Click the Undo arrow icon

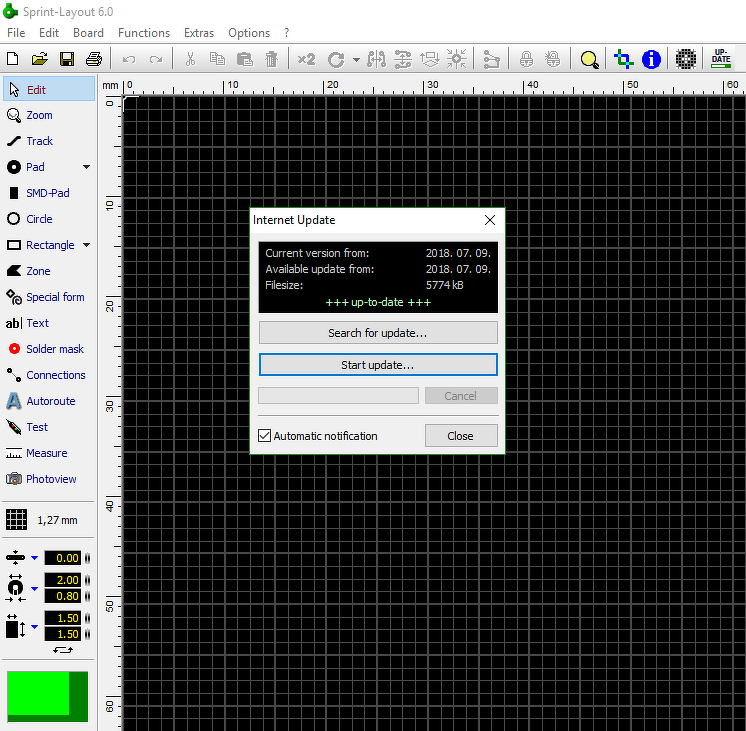[x=129, y=59]
